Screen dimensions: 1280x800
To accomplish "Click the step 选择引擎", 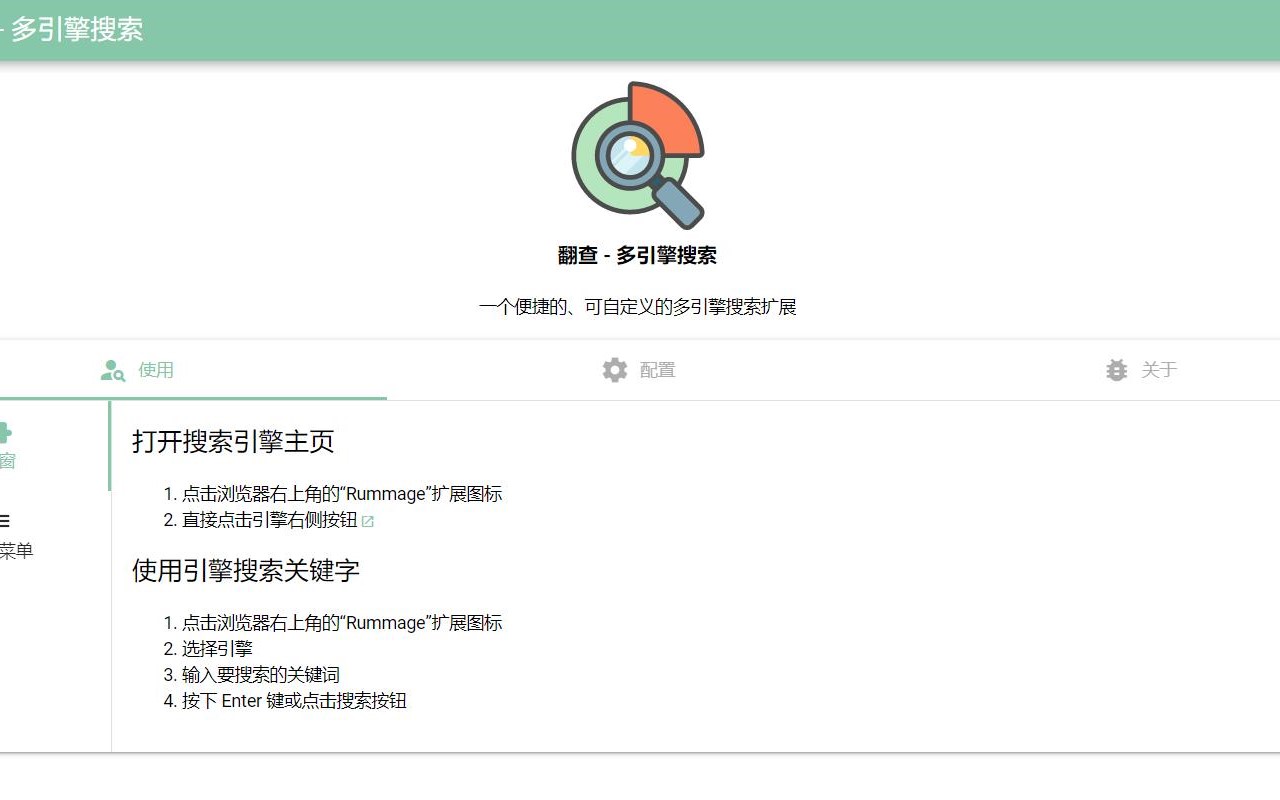I will (x=217, y=649).
